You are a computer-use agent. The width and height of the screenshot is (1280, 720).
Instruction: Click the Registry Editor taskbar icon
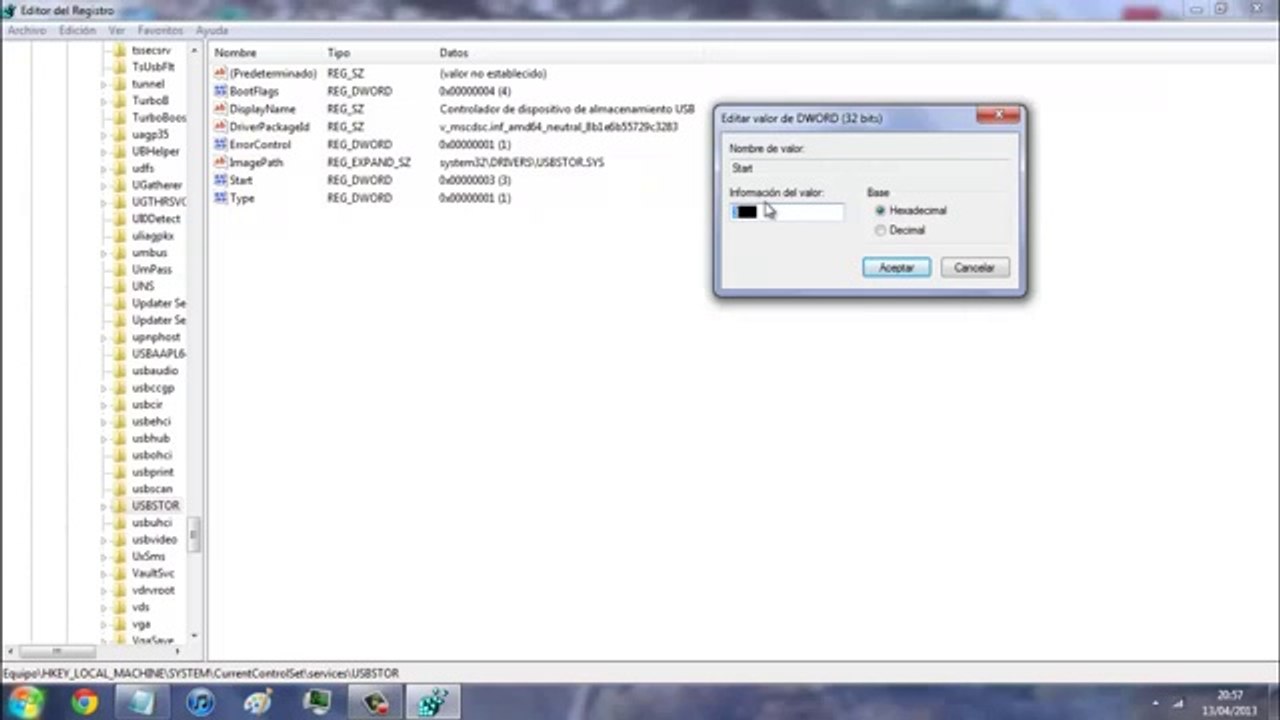(432, 702)
